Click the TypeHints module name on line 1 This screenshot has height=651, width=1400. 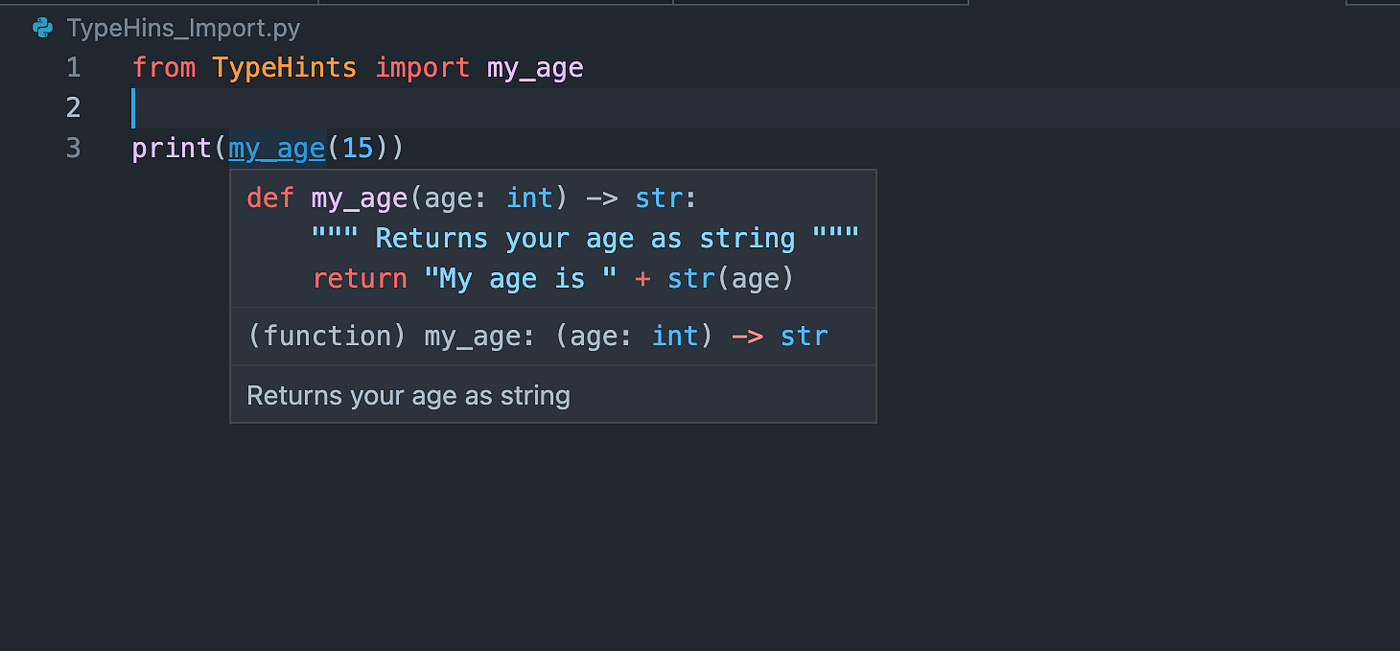pyautogui.click(x=284, y=68)
